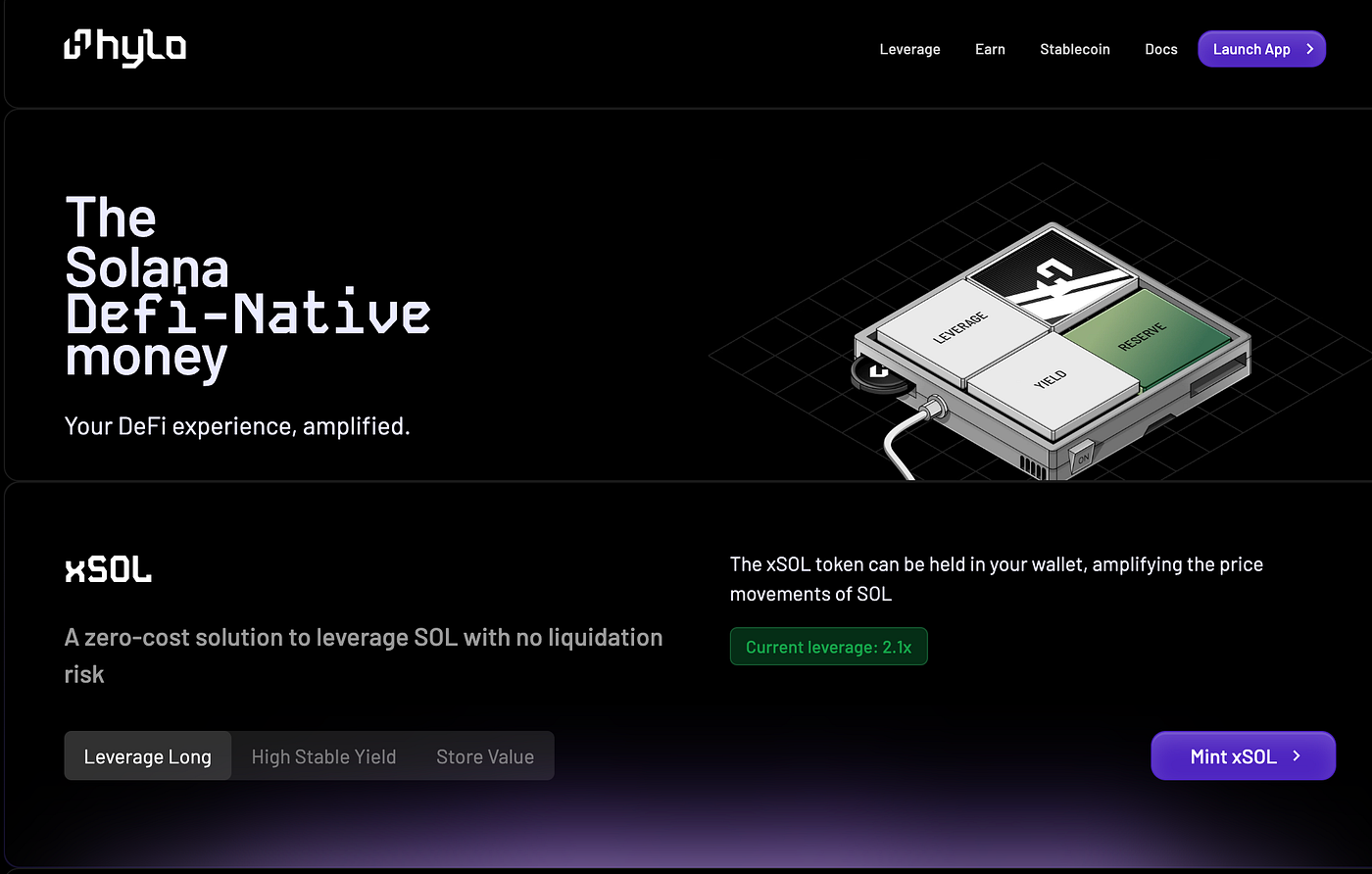Click the chevron arrow in Mint xSOL button
The width and height of the screenshot is (1372, 874).
pyautogui.click(x=1296, y=755)
